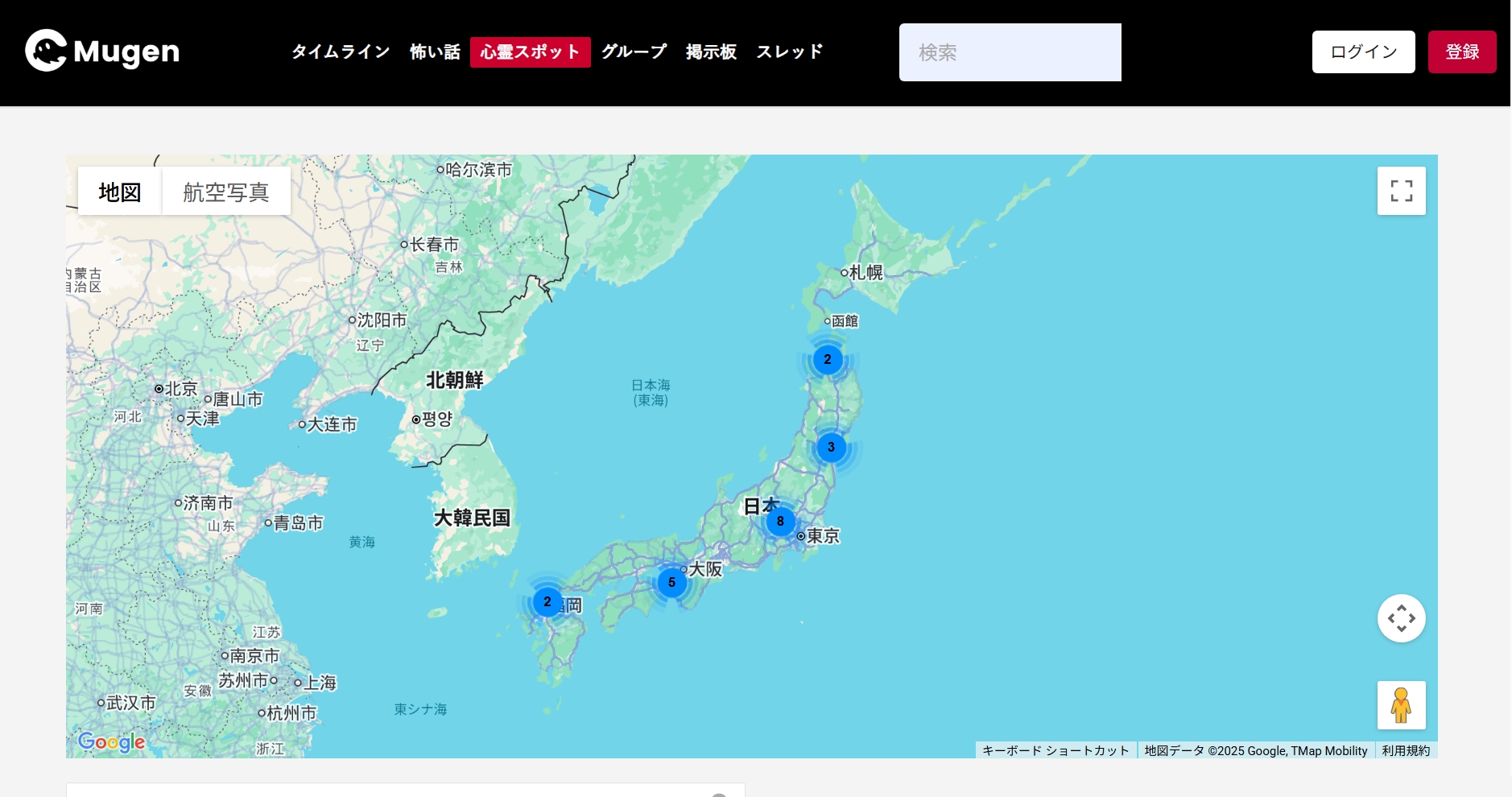Click the cluster marker showing 3 in Tohoku

point(831,448)
